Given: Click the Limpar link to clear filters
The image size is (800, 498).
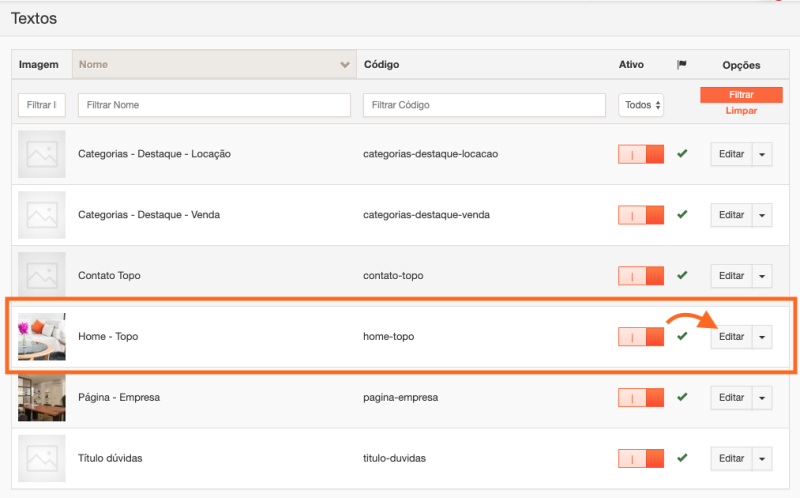Looking at the screenshot, I should click(741, 110).
